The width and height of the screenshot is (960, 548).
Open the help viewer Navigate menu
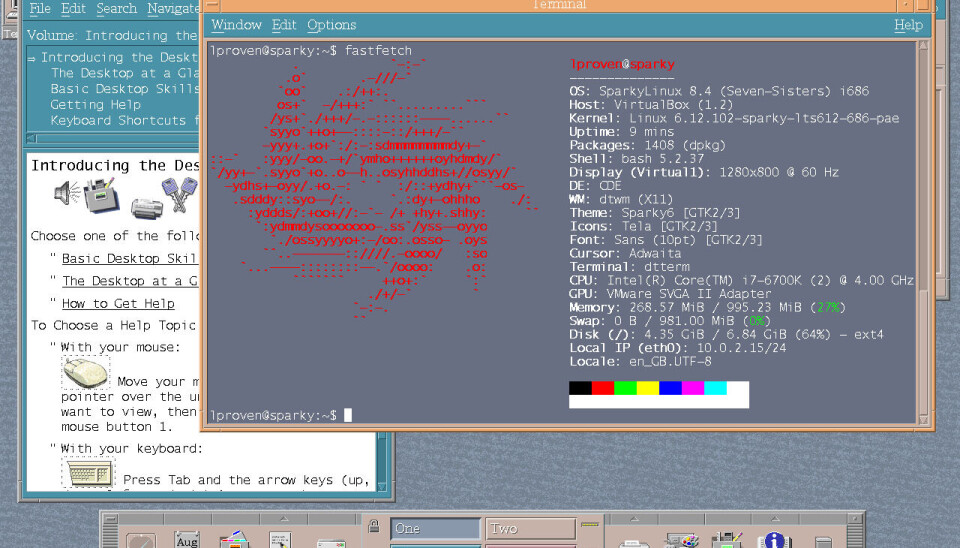tap(174, 9)
